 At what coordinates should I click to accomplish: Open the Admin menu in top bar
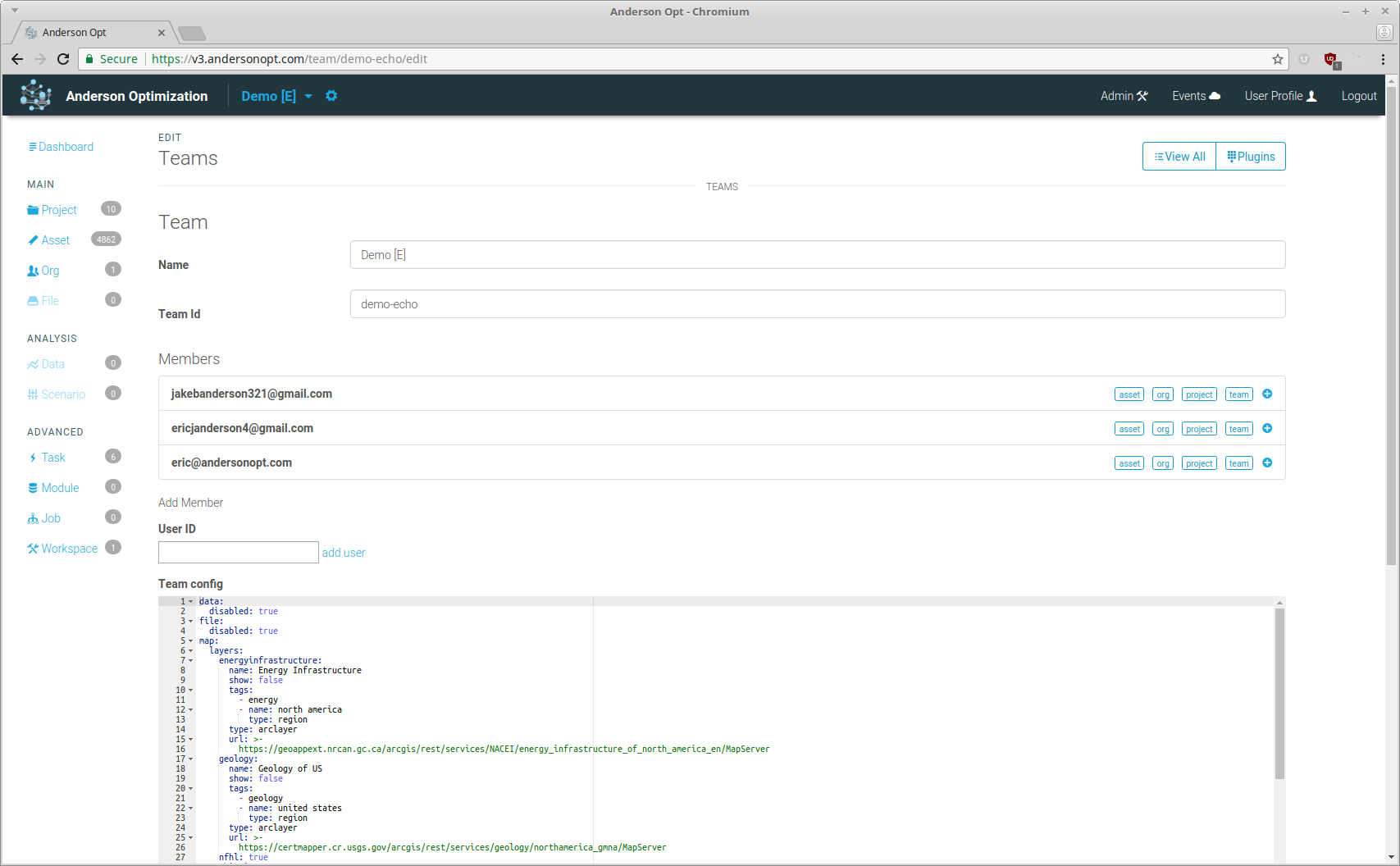1124,96
